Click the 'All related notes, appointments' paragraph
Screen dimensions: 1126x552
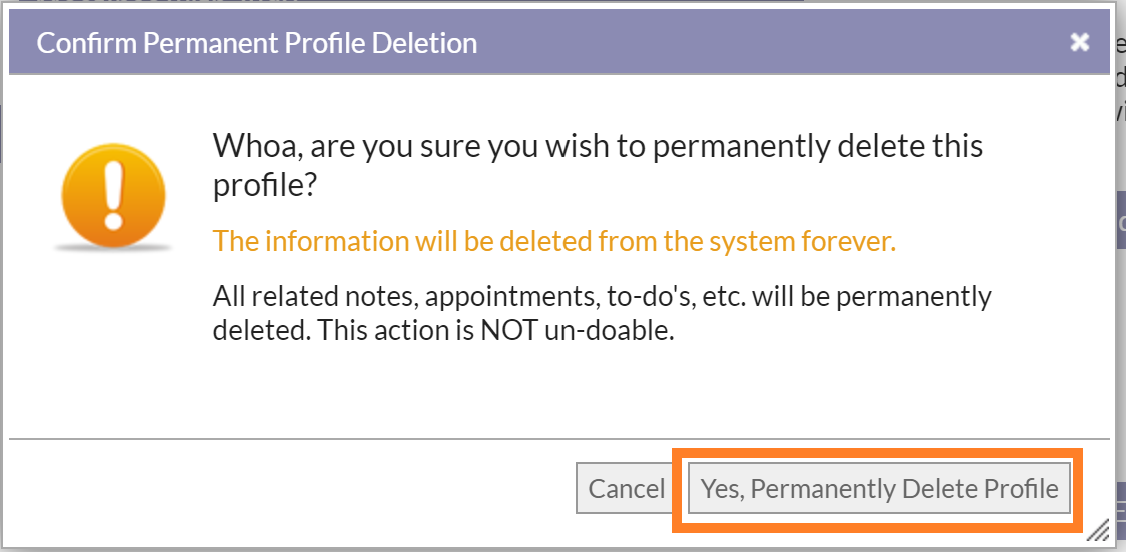pyautogui.click(x=602, y=313)
